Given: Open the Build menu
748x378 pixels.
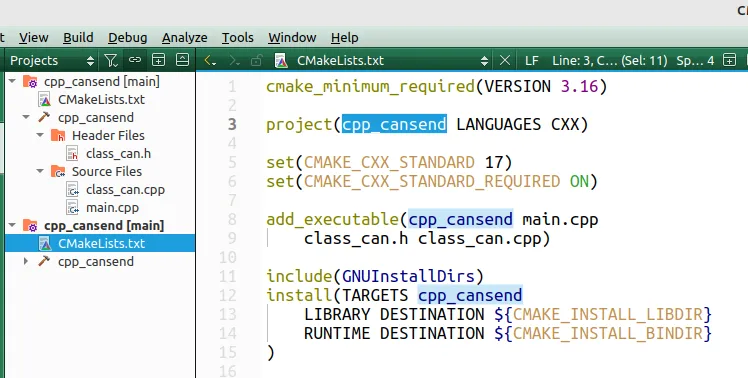Looking at the screenshot, I should tap(78, 37).
